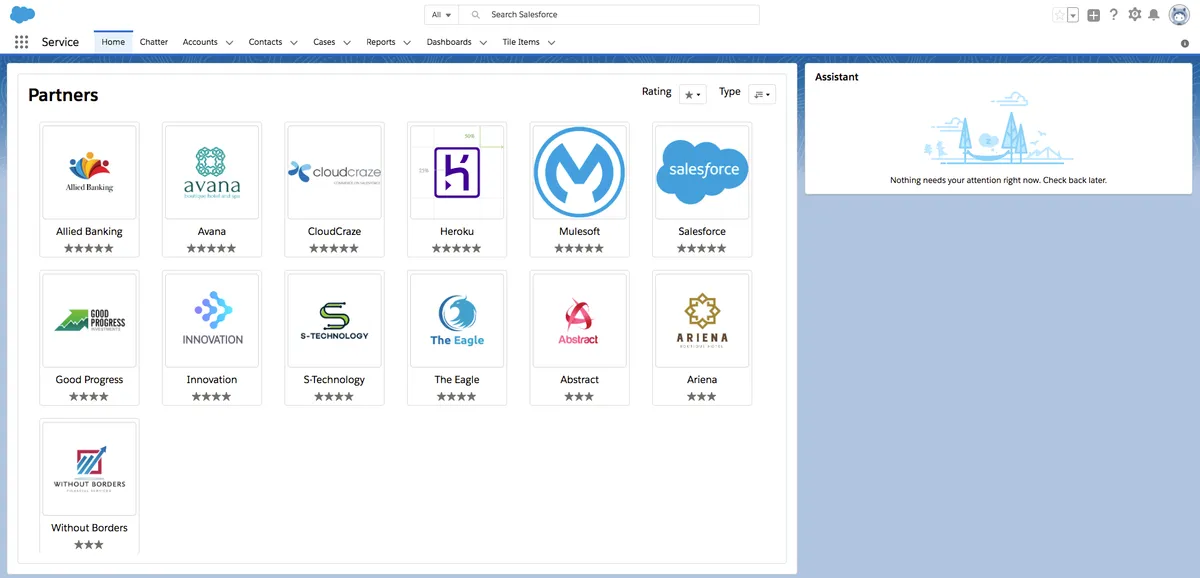This screenshot has width=1200, height=578.
Task: Open the All search scope dropdown
Action: 441,15
